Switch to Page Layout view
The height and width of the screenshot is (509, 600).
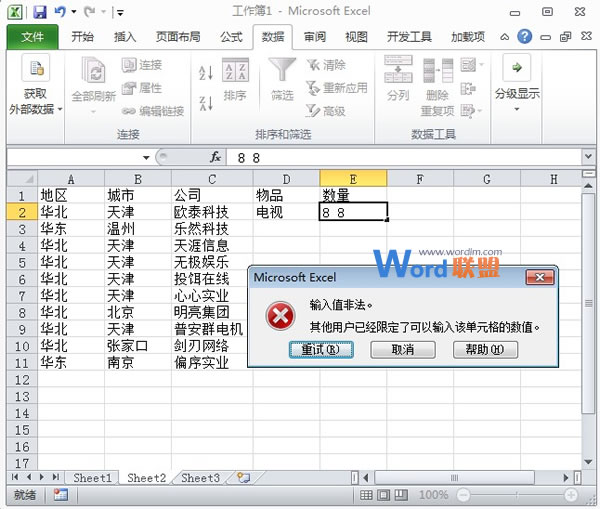[383, 495]
